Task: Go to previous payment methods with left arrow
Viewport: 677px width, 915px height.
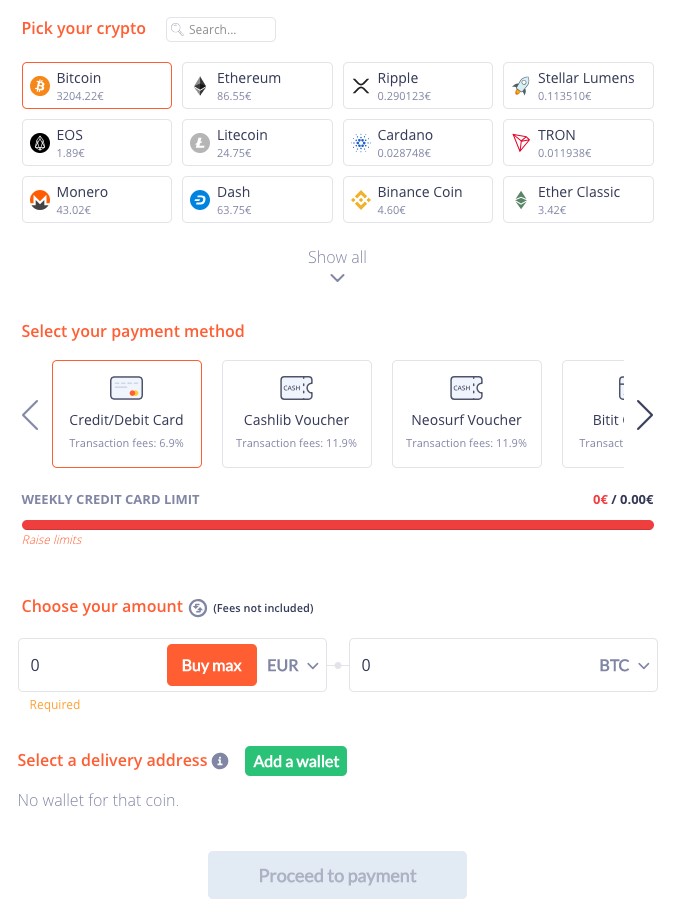Action: pos(30,415)
